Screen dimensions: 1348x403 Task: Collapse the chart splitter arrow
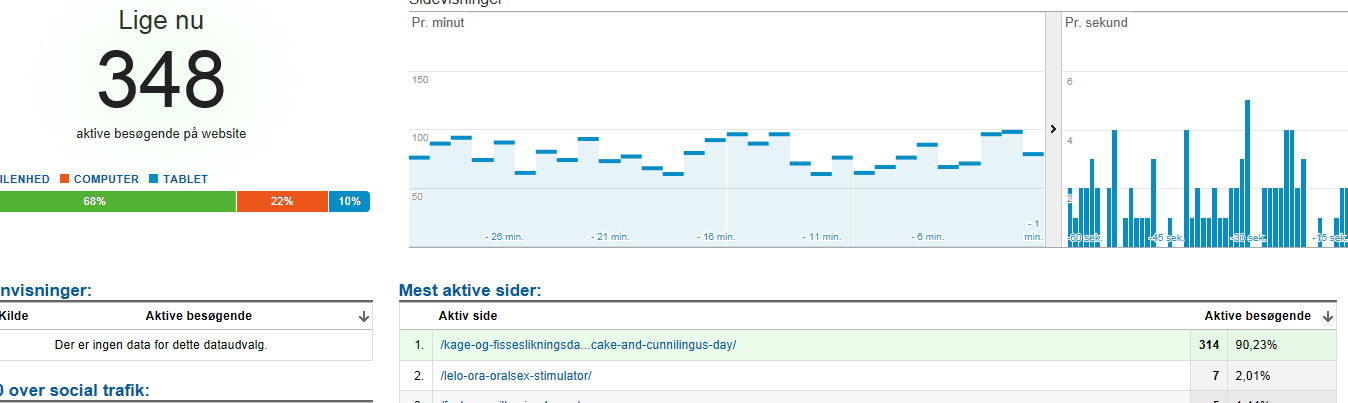1053,129
